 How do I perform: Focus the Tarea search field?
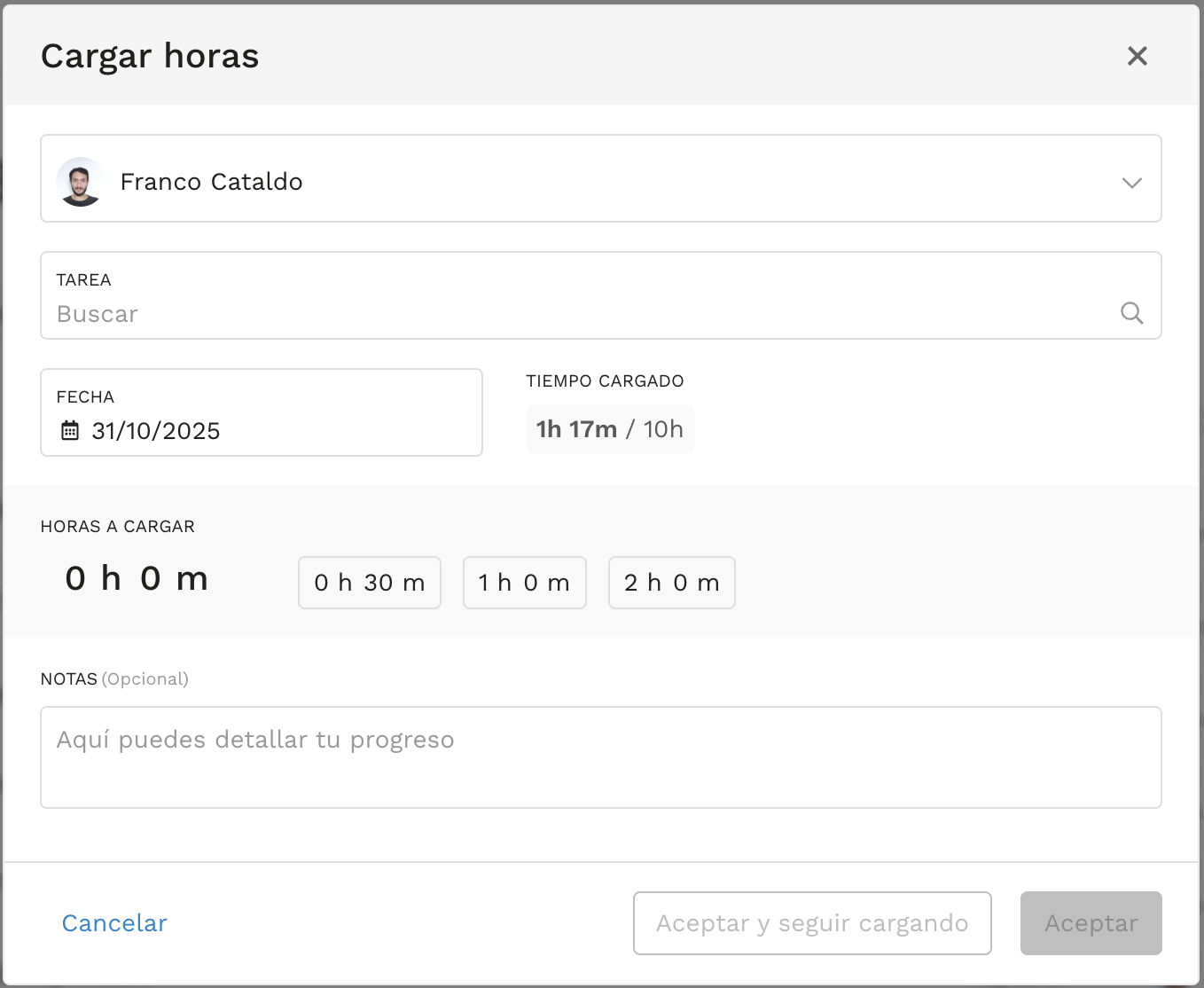pyautogui.click(x=601, y=295)
